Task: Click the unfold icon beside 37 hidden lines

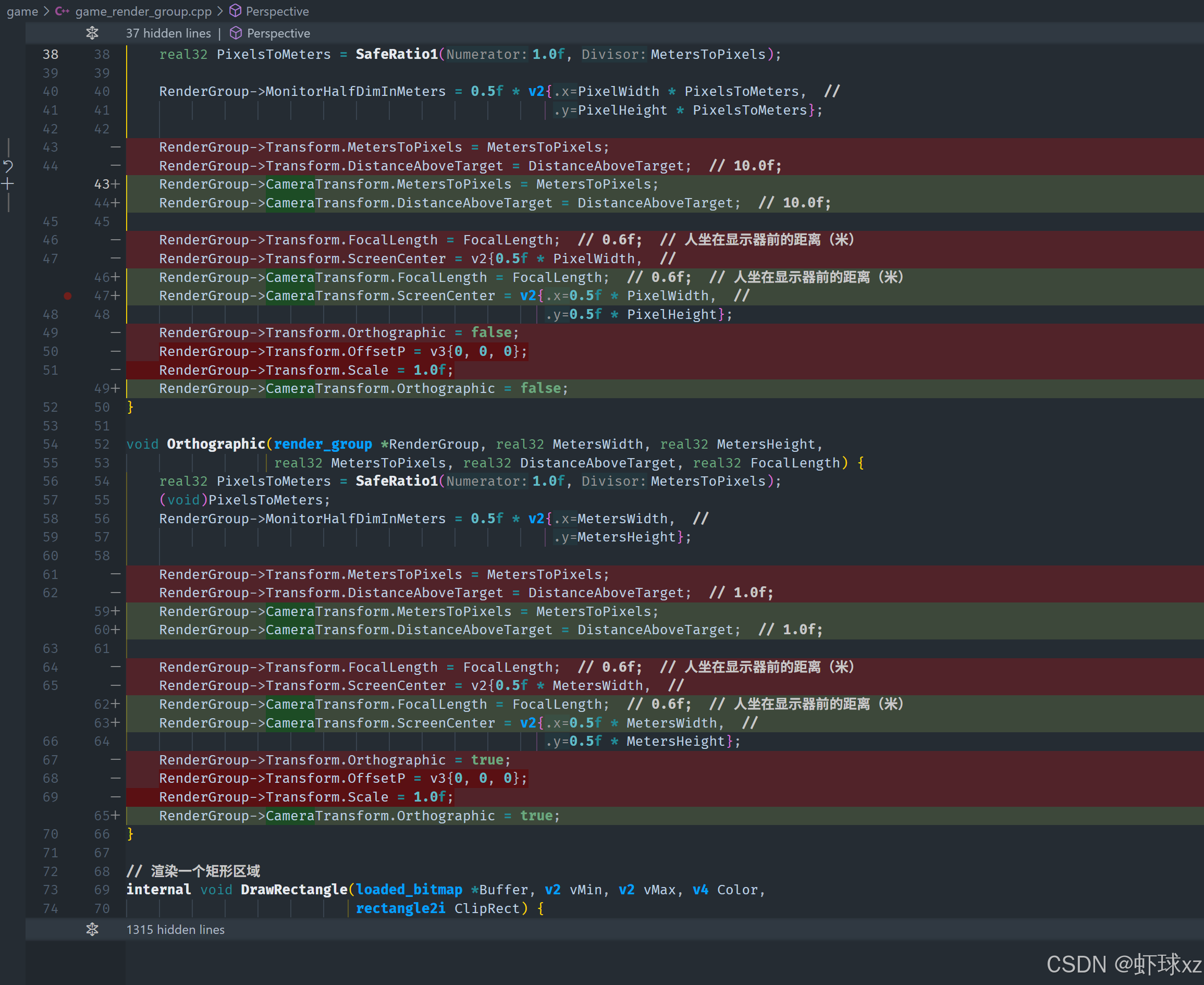Action: 92,33
